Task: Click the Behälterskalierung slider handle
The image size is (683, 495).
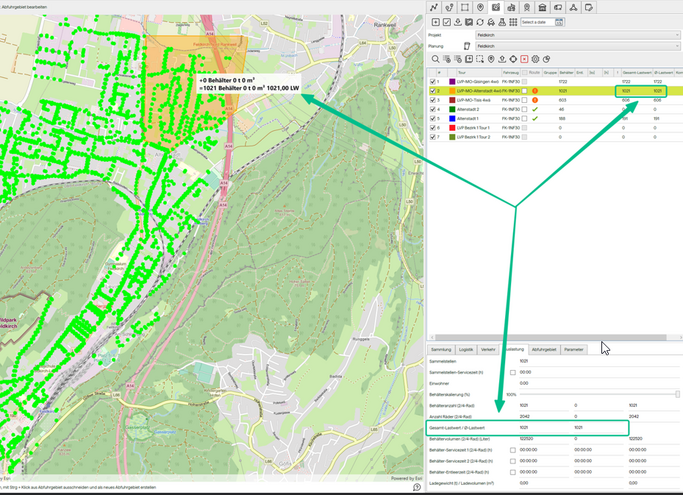Action: tap(677, 394)
